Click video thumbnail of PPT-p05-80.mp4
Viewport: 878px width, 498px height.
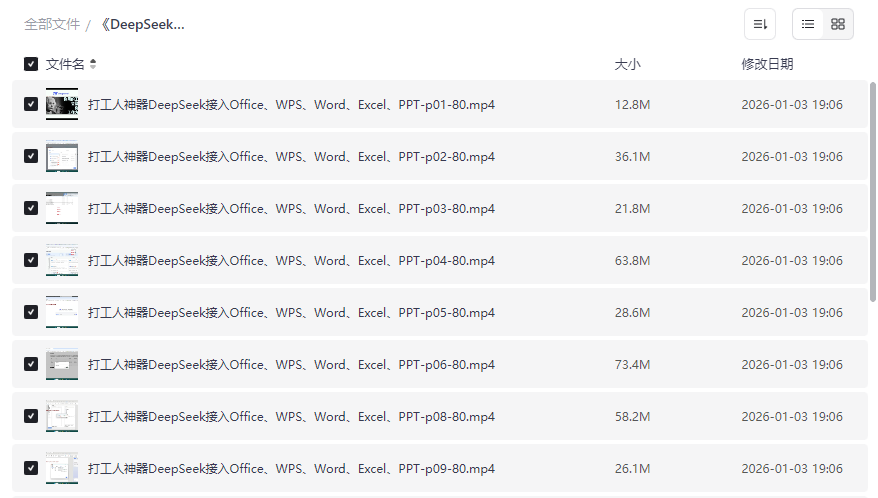62,312
